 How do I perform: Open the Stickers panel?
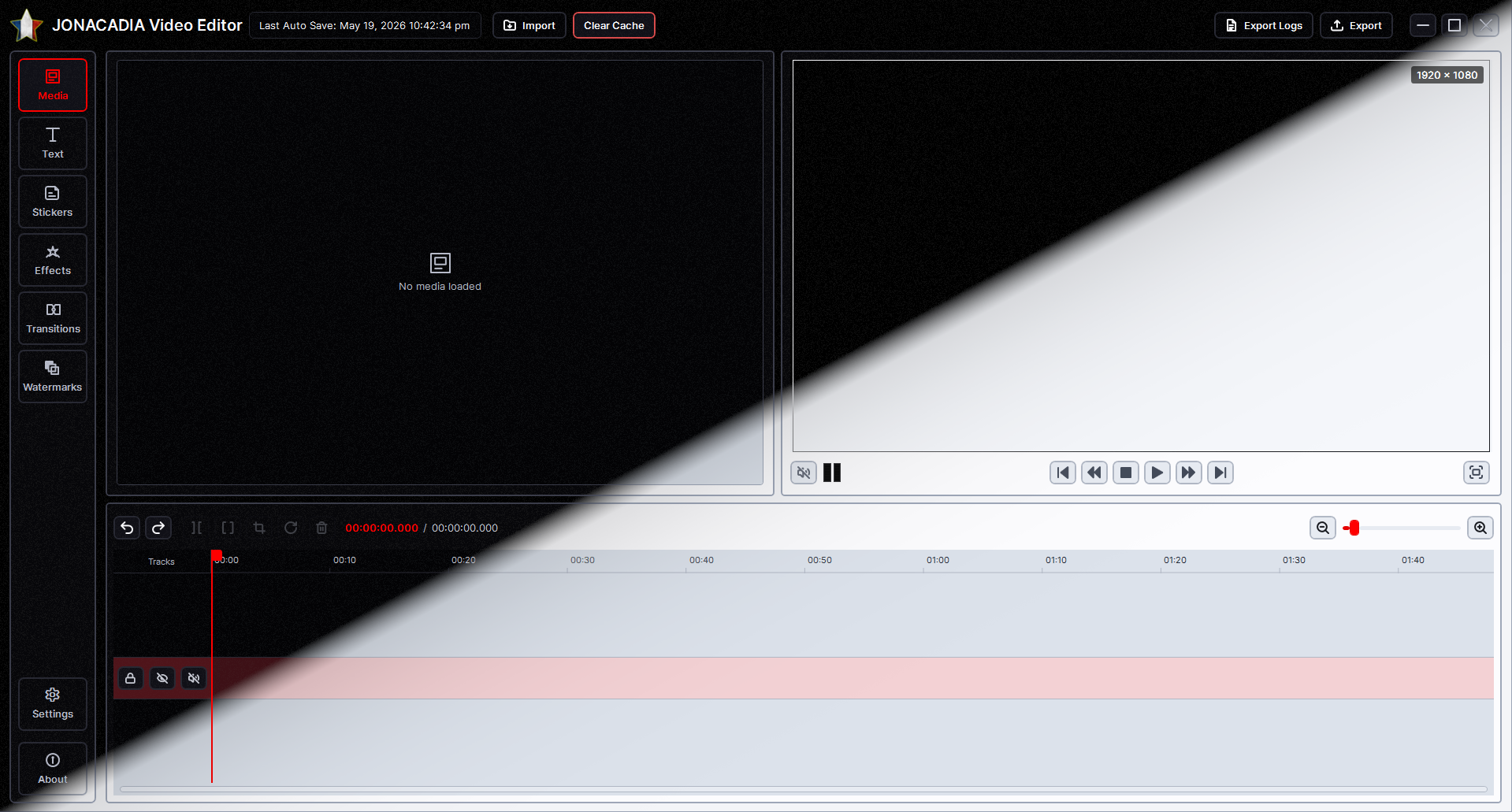click(53, 202)
